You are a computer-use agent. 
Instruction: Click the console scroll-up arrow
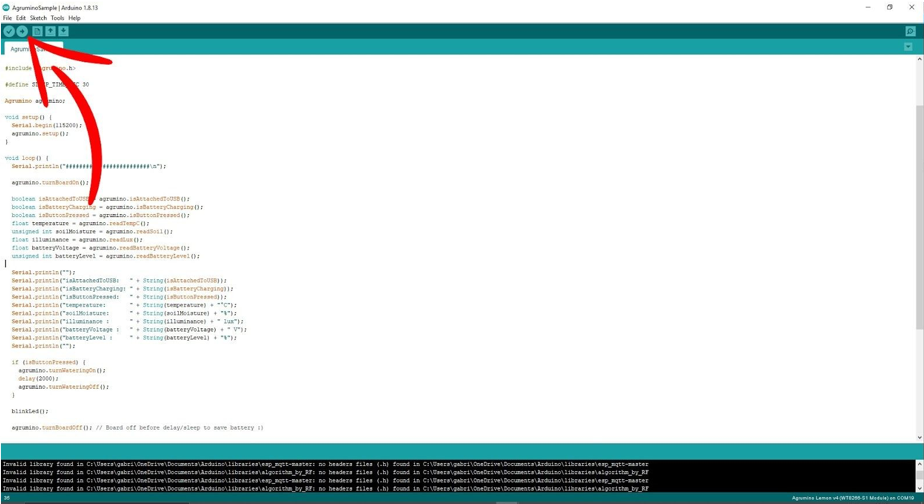[919, 464]
